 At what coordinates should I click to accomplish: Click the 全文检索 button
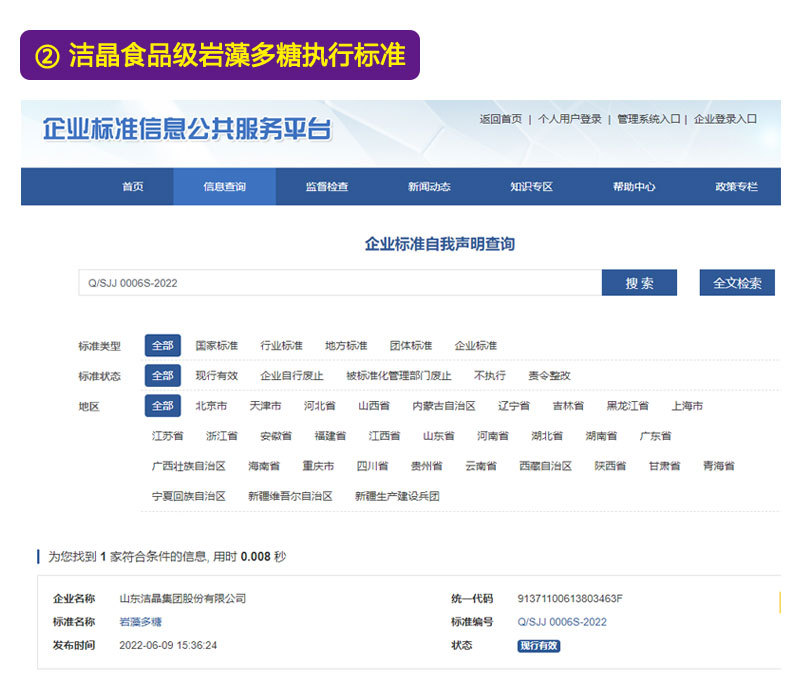click(737, 283)
